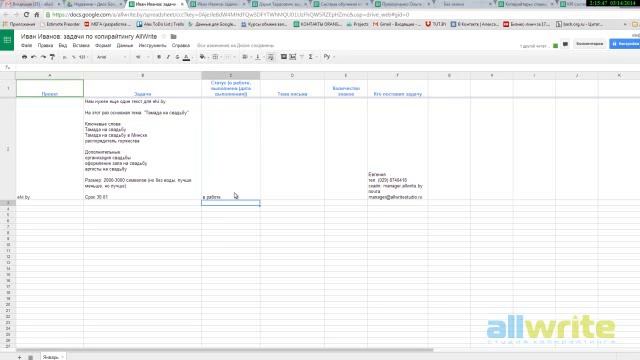Toggle italic formatting
This screenshot has width=640, height=360.
[168, 57]
